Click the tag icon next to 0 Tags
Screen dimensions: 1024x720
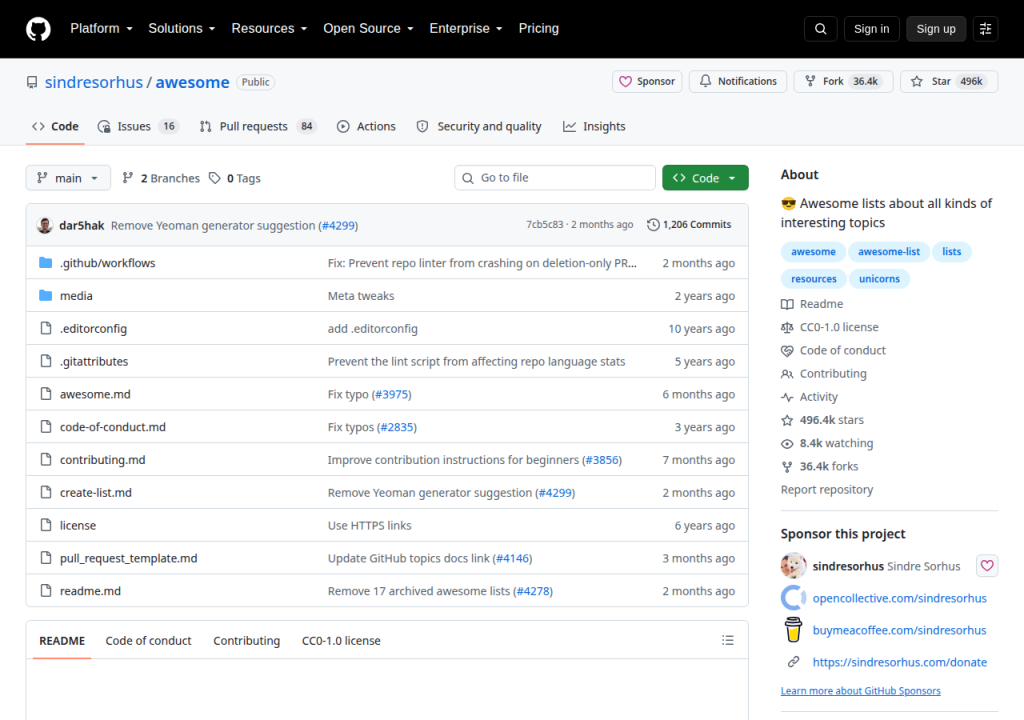click(215, 178)
